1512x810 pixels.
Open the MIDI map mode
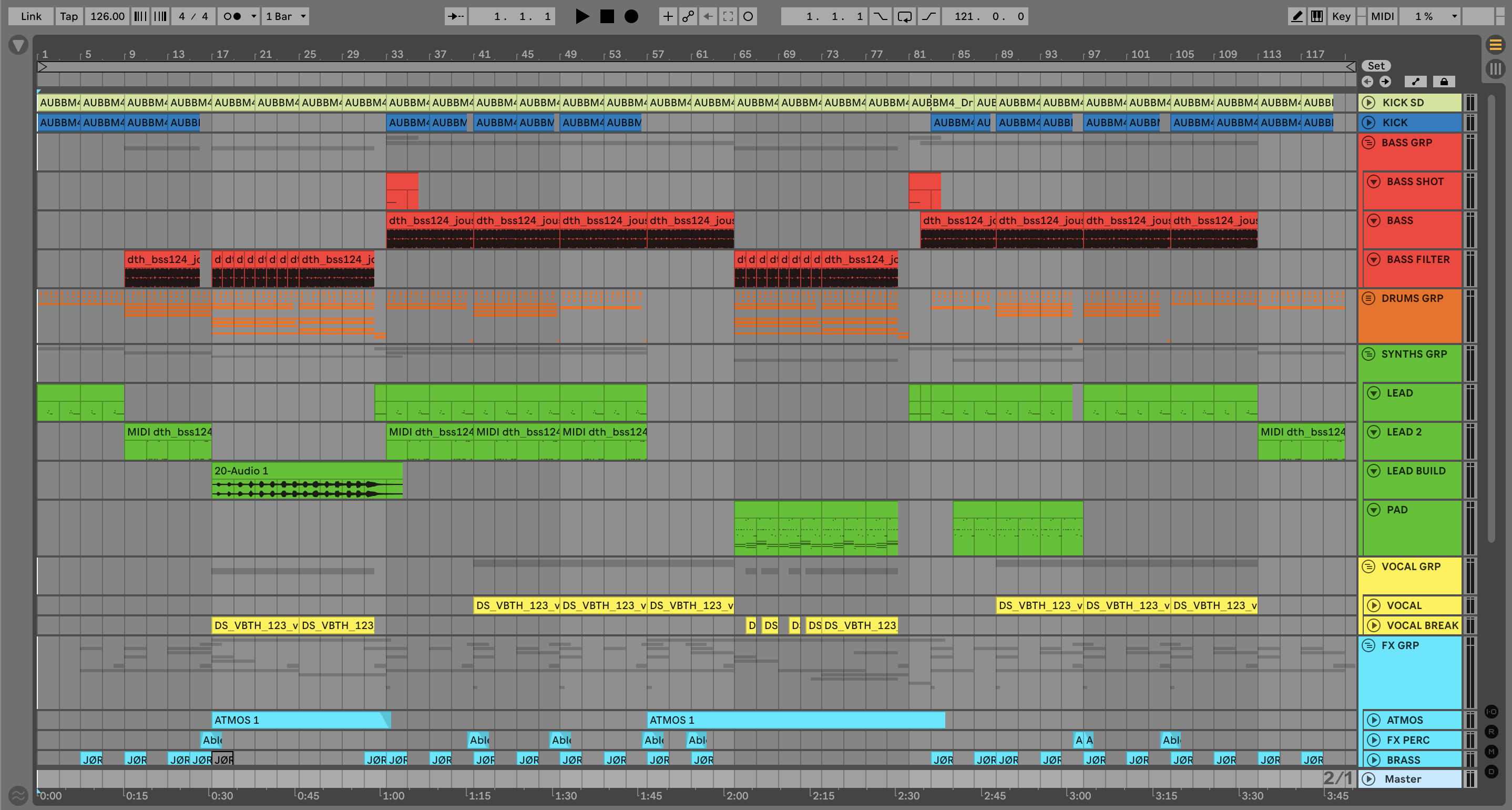1382,16
